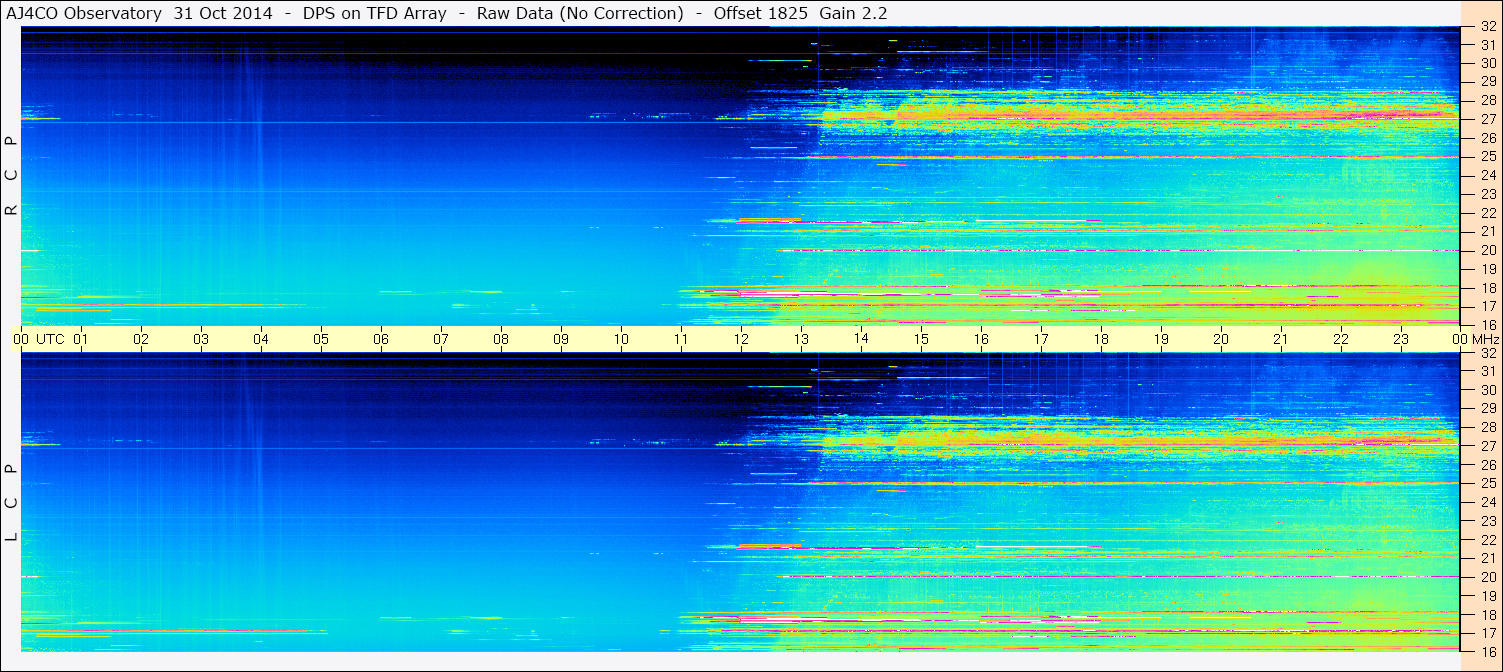This screenshot has height=672, width=1503.
Task: Click the 04 hour mark
Action: [261, 340]
